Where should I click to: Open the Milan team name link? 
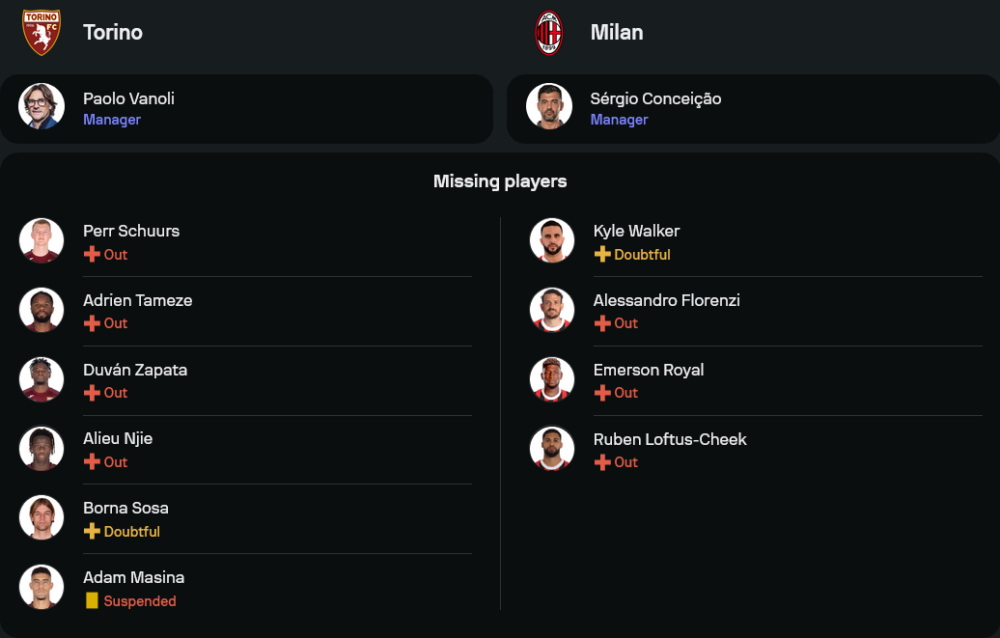(x=617, y=32)
